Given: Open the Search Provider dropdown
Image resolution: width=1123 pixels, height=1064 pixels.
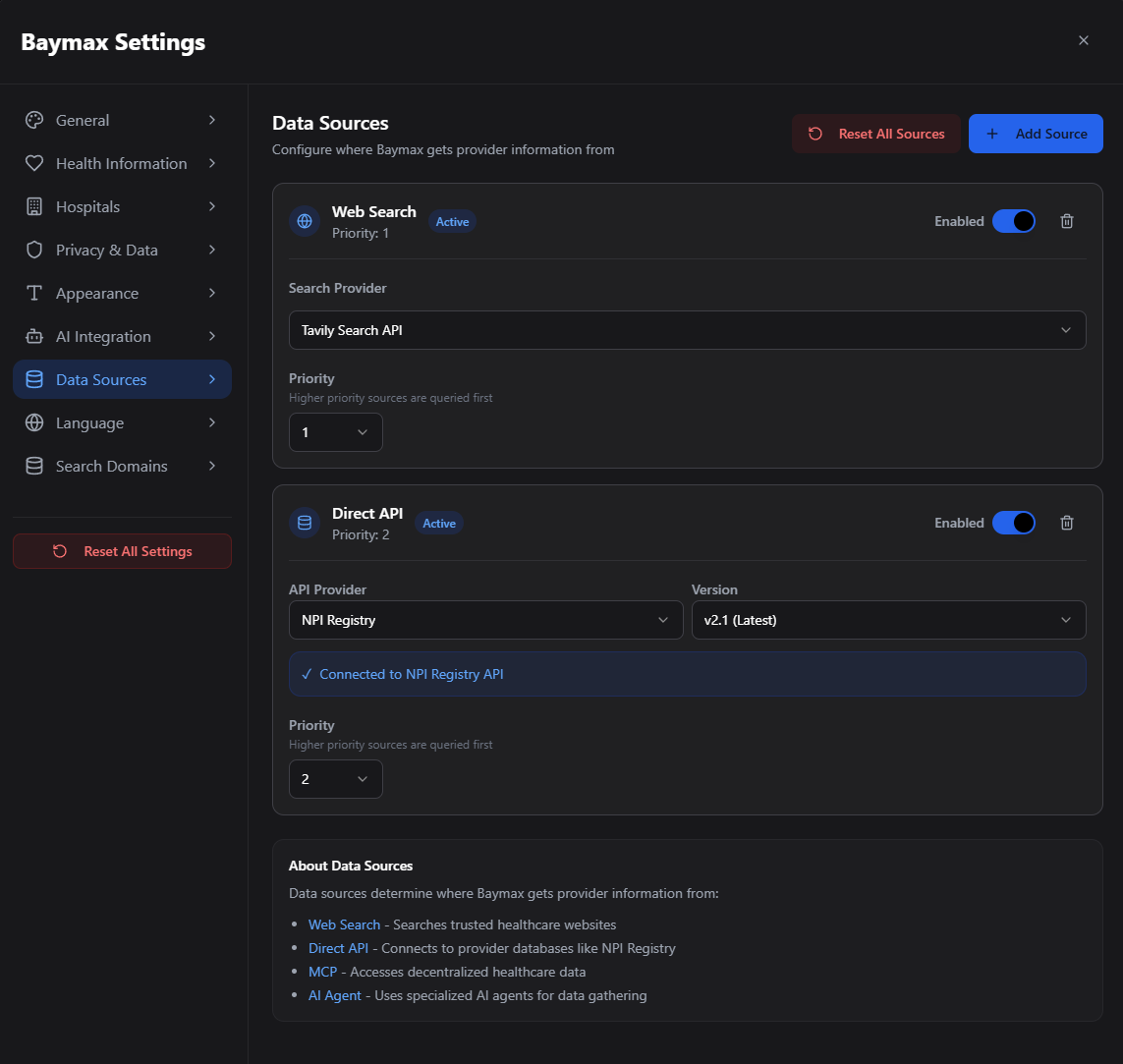Looking at the screenshot, I should coord(688,330).
